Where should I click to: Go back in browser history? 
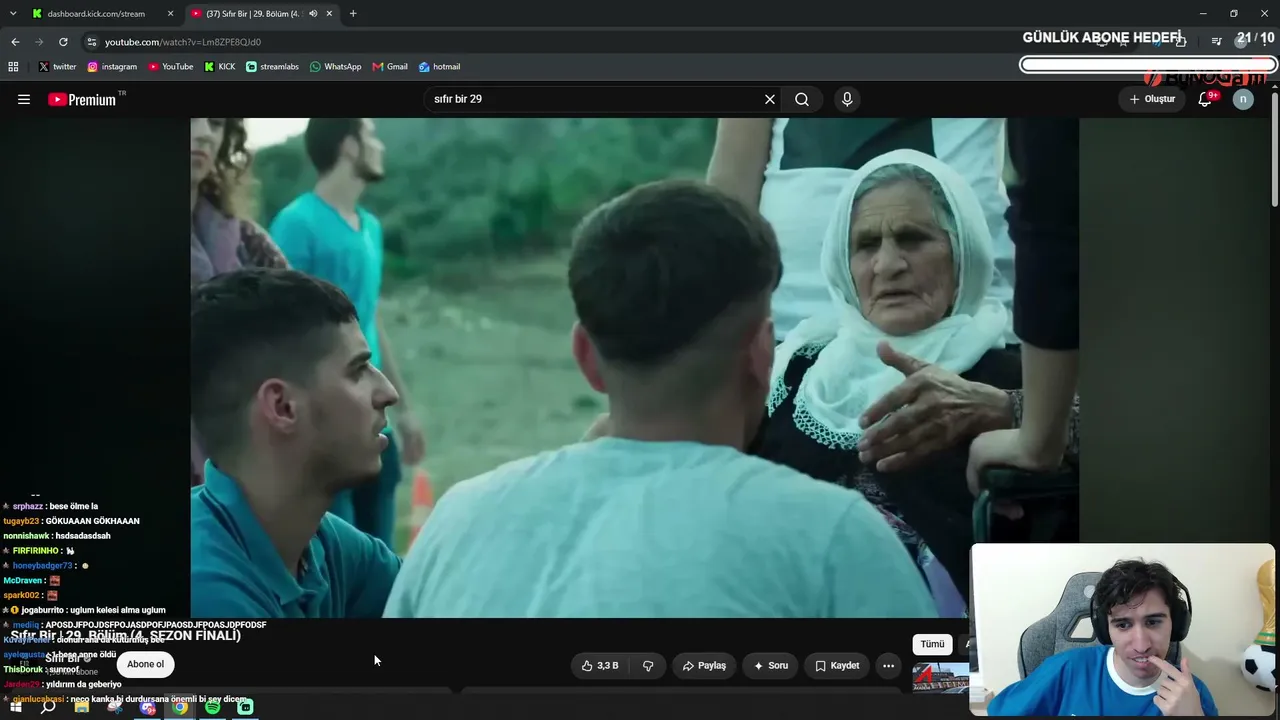tap(15, 42)
